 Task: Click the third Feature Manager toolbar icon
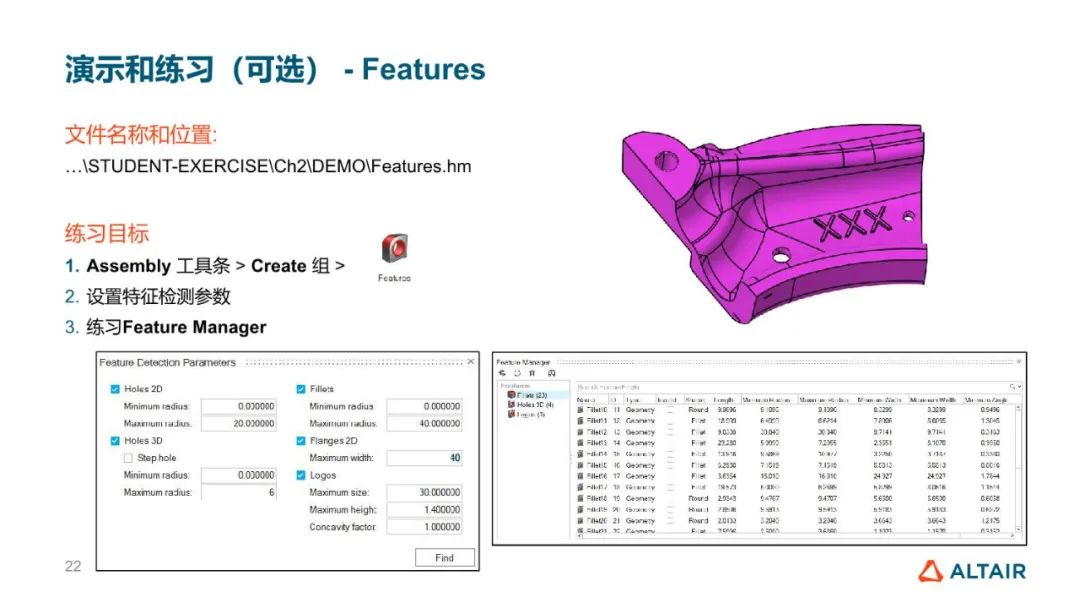[532, 373]
